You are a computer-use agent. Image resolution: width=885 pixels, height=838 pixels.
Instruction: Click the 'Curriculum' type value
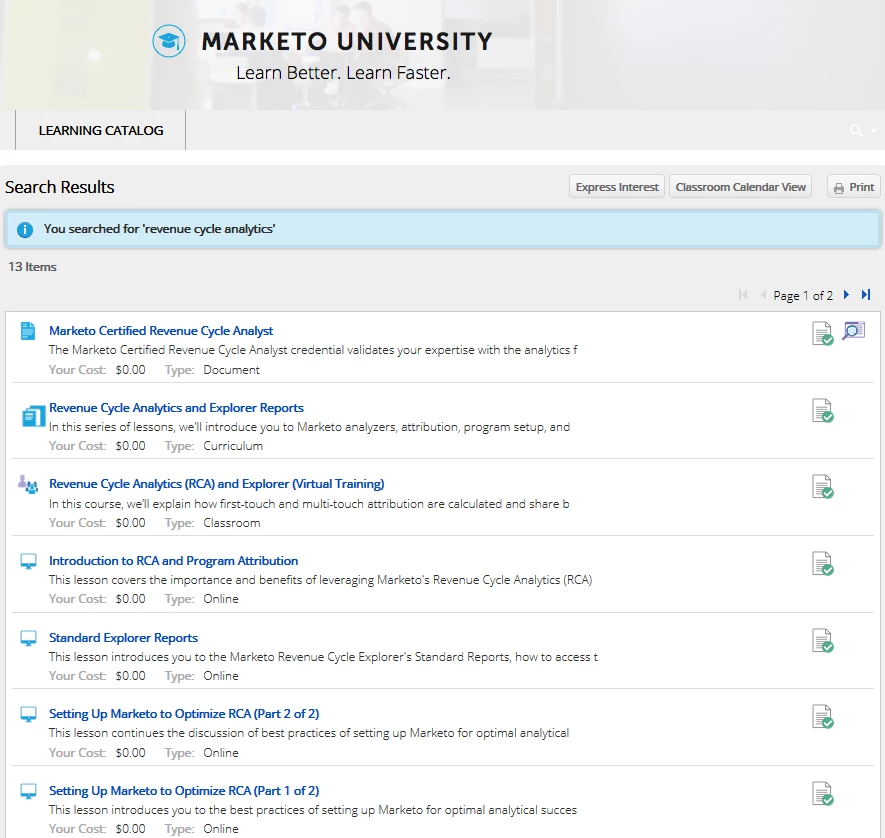(233, 446)
